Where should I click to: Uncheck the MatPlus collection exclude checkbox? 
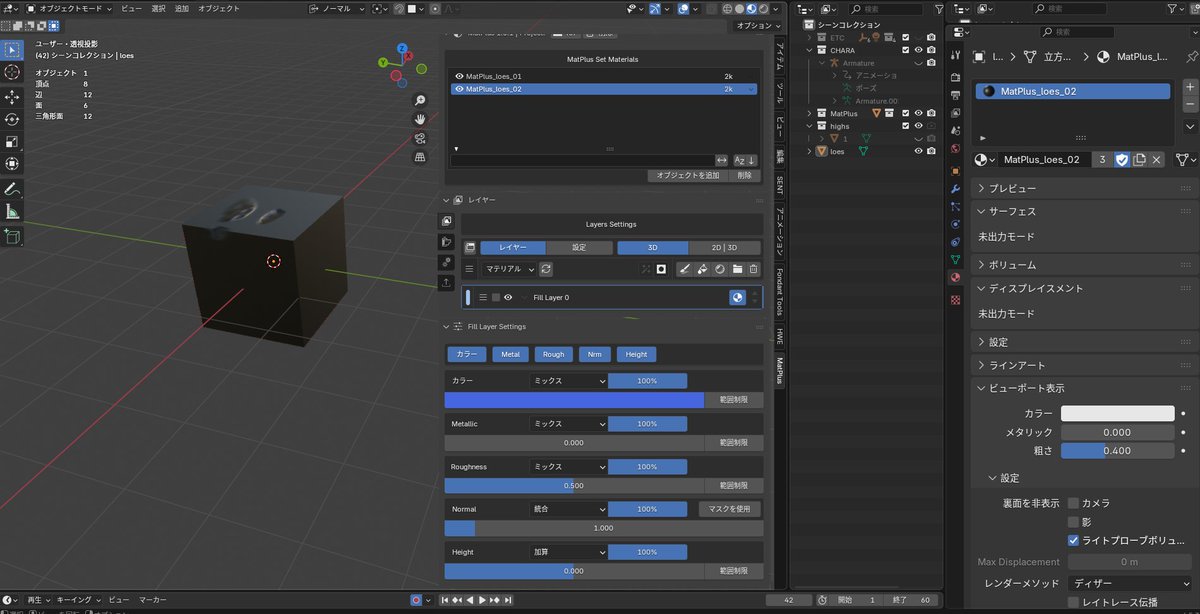pyautogui.click(x=905, y=113)
